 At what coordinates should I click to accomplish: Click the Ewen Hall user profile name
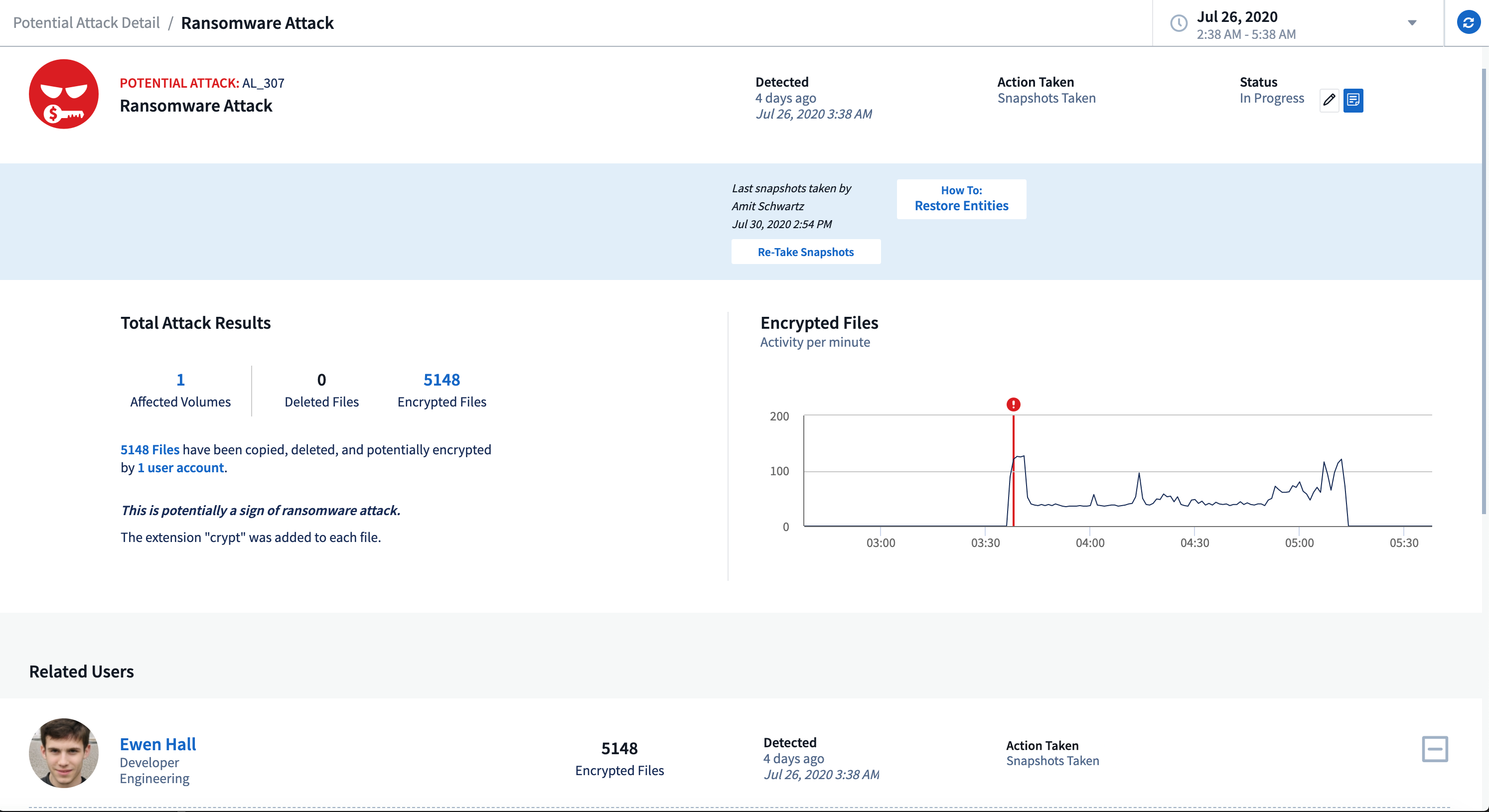click(x=157, y=743)
